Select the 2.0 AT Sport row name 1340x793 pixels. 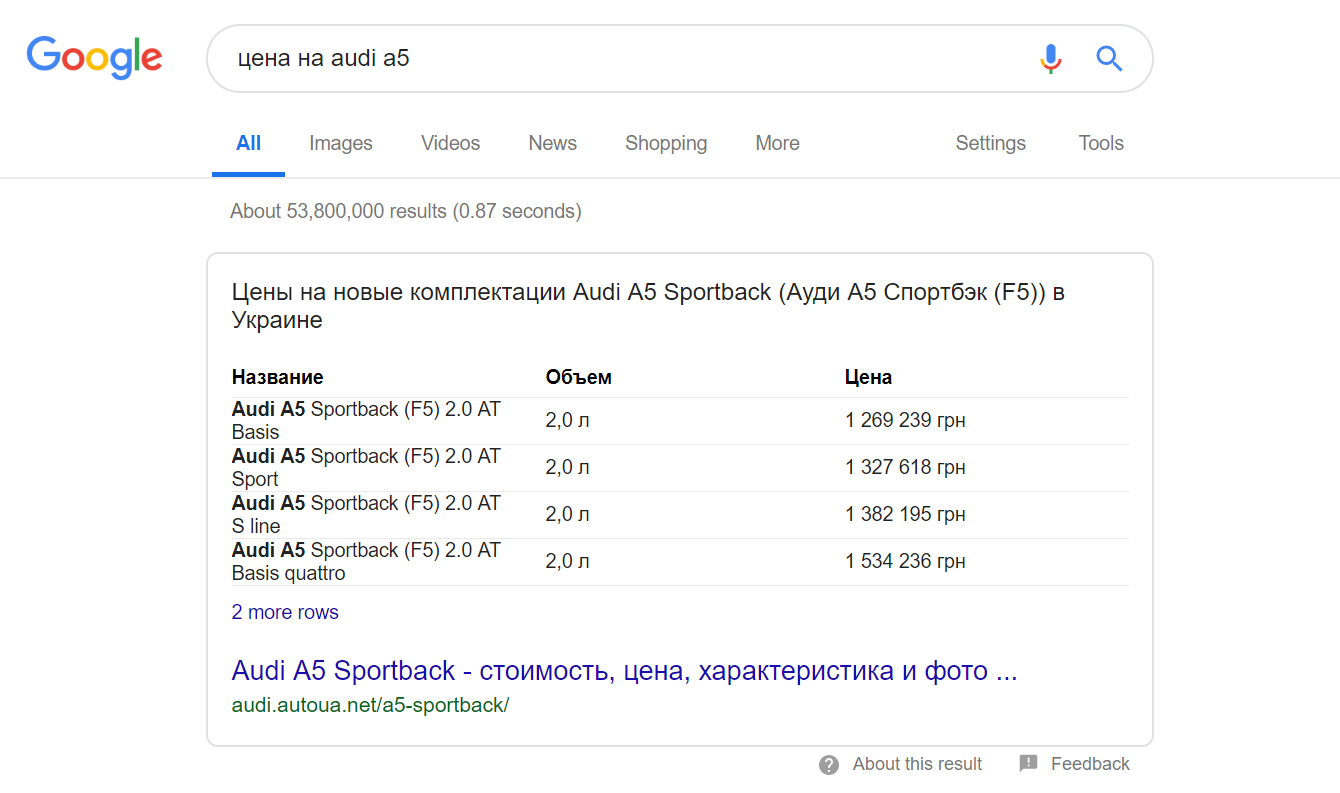point(366,468)
